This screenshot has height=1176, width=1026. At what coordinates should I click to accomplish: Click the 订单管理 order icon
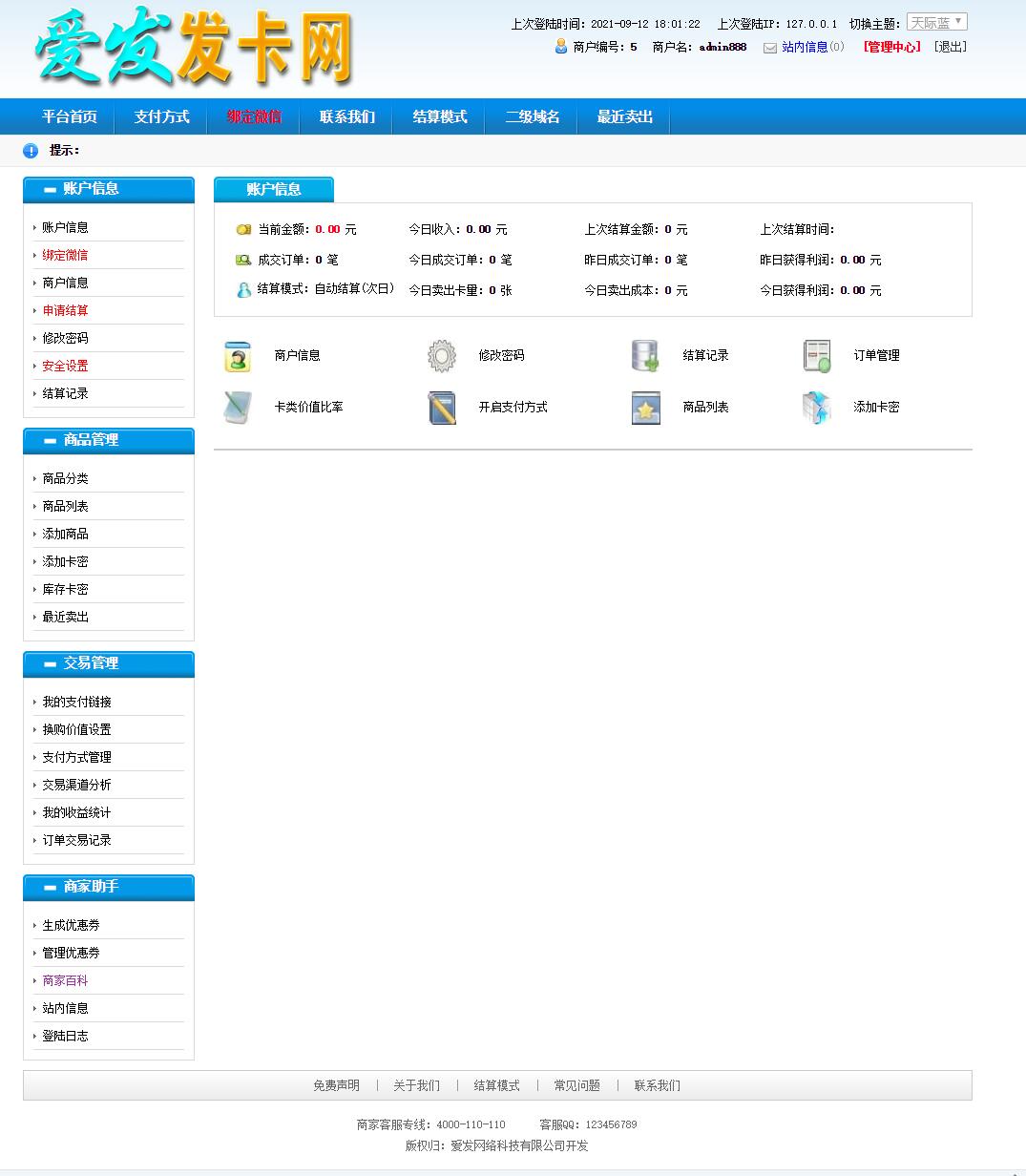tap(816, 356)
